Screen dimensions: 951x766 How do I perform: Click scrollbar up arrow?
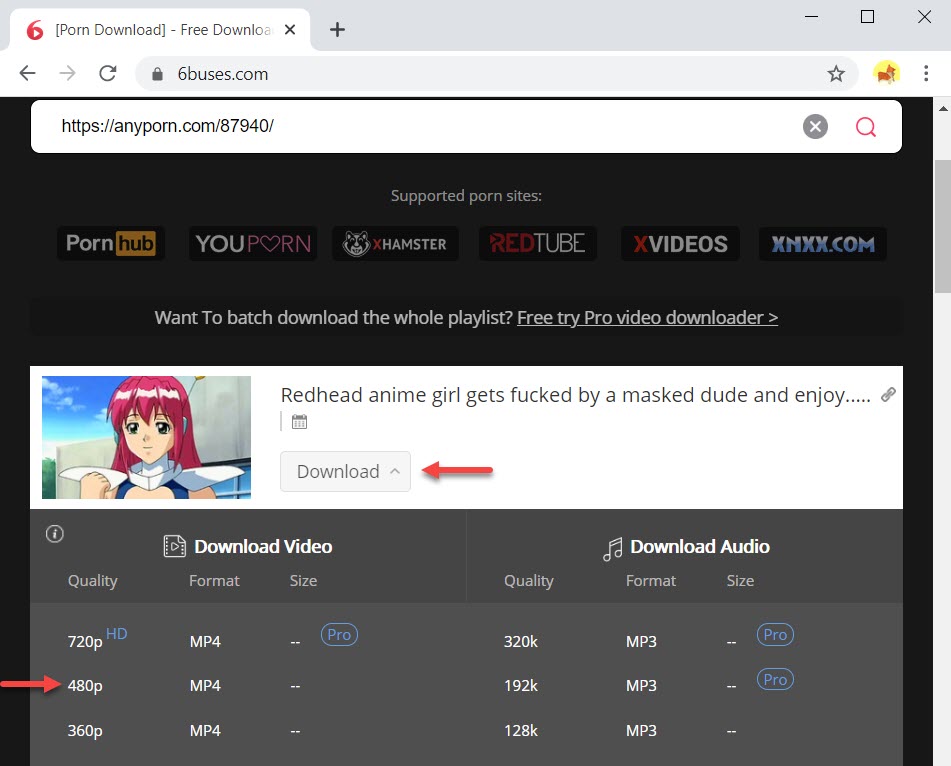(x=943, y=109)
